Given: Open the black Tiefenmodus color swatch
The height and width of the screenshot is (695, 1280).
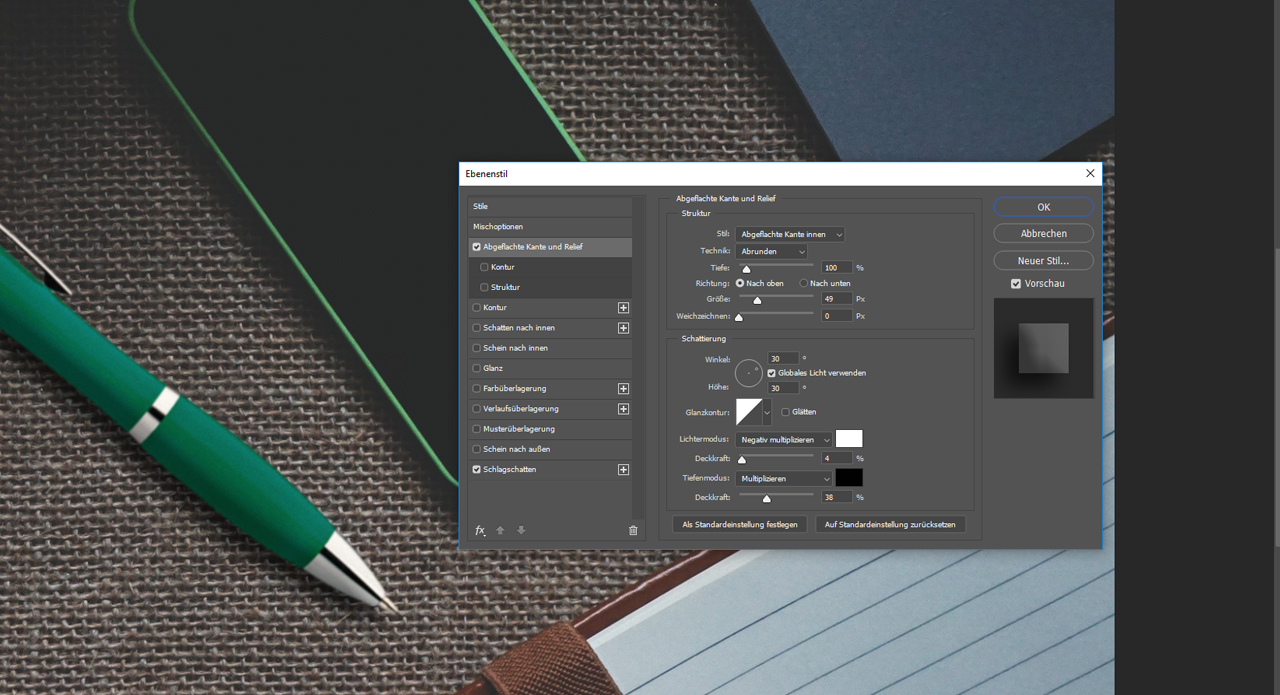Looking at the screenshot, I should pos(849,478).
